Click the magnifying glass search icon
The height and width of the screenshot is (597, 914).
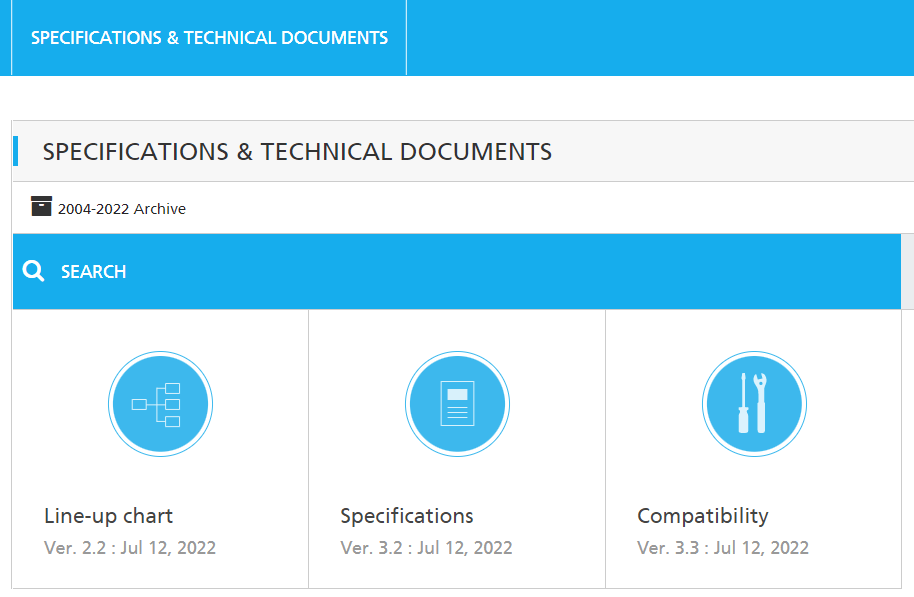[x=34, y=271]
